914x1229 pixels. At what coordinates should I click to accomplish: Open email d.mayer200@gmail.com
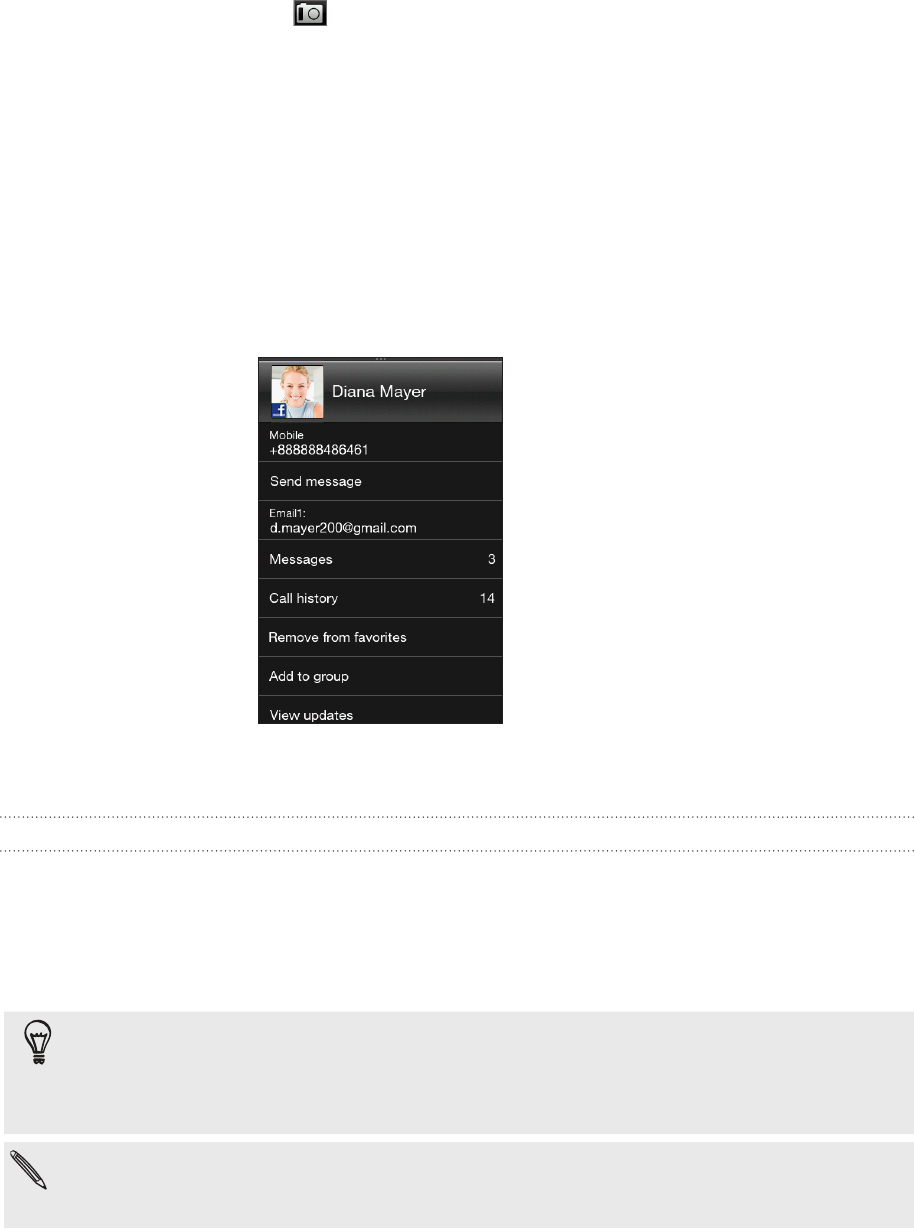pyautogui.click(x=380, y=520)
